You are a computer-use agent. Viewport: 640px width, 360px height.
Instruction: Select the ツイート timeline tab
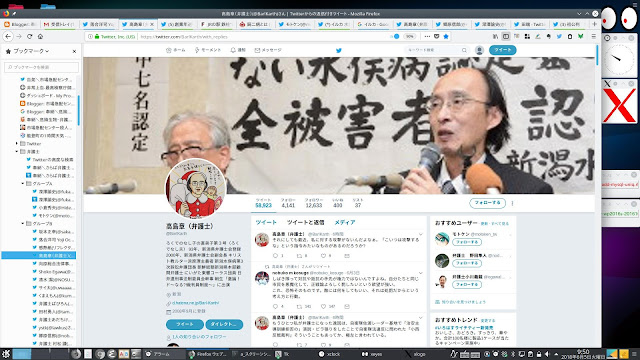(x=266, y=222)
